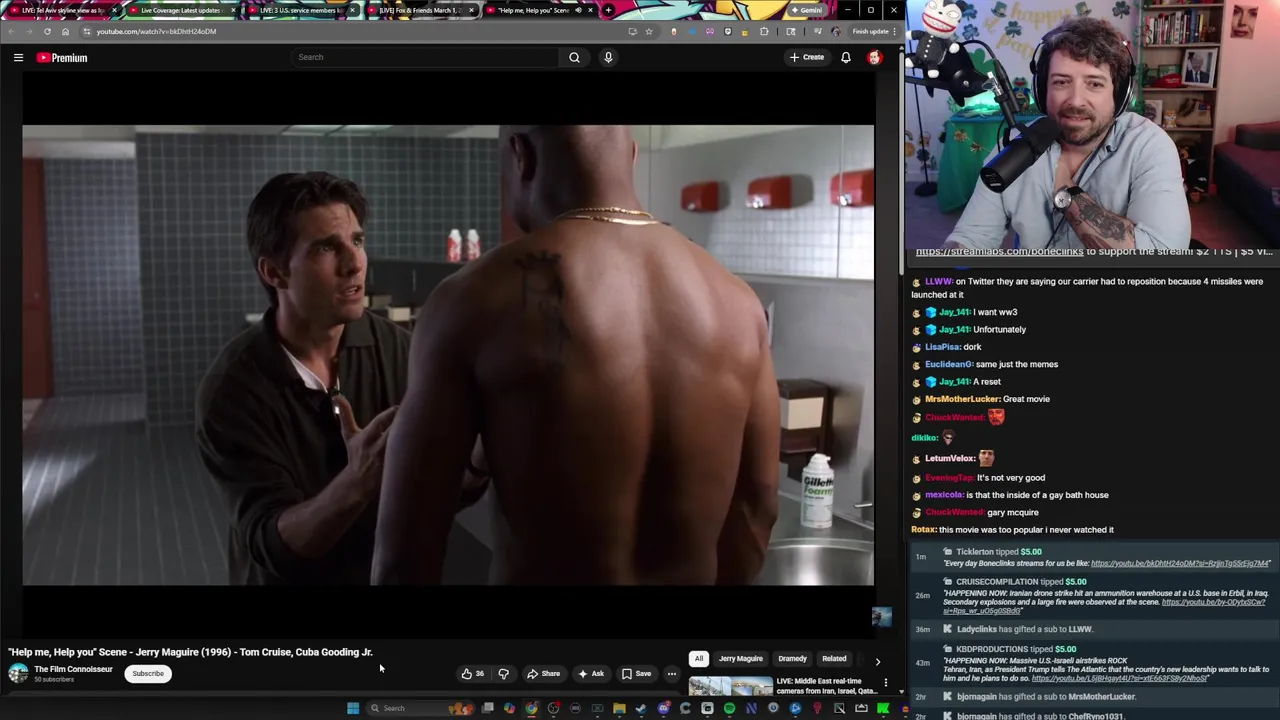This screenshot has width=1280, height=720.
Task: Select the All filter chip
Action: [699, 659]
